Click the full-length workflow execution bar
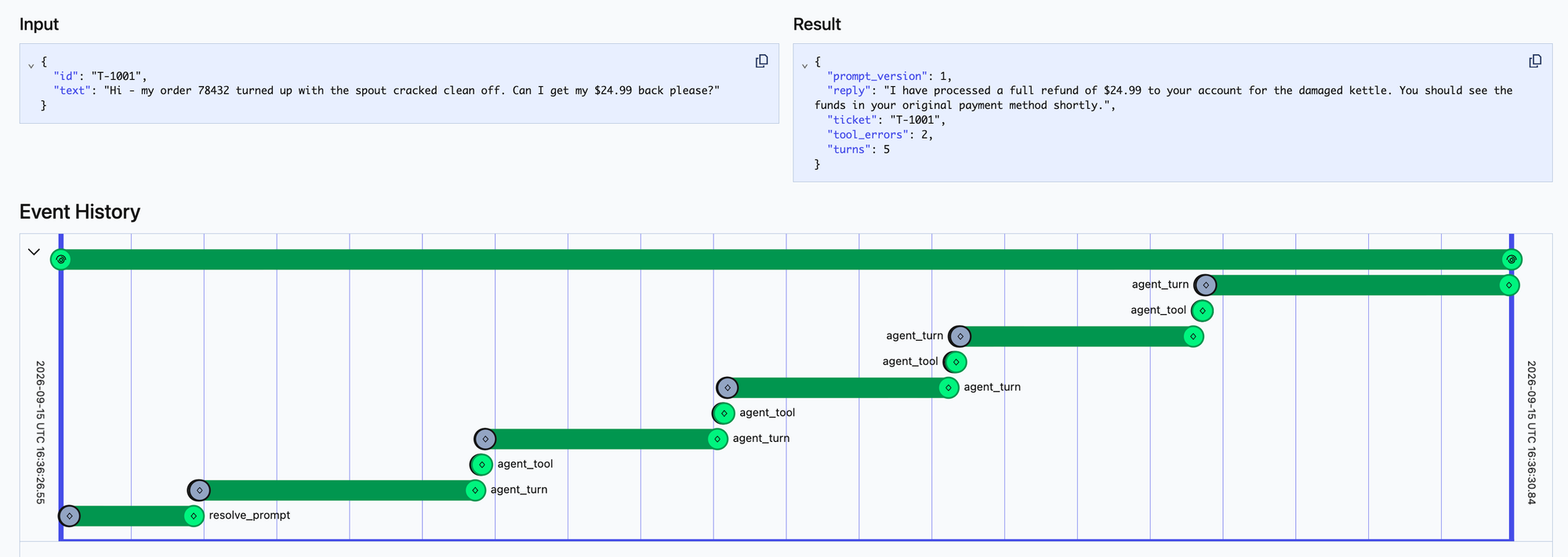 click(x=786, y=259)
